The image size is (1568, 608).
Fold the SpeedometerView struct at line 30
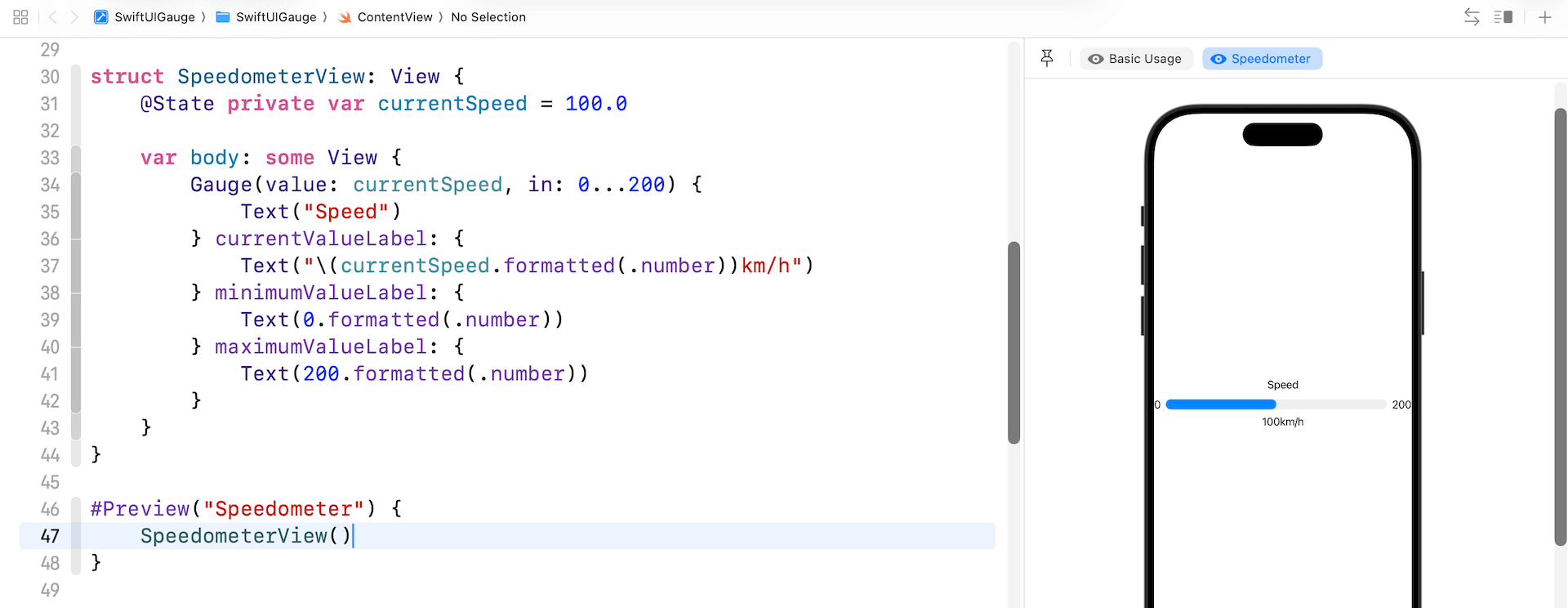tap(76, 77)
